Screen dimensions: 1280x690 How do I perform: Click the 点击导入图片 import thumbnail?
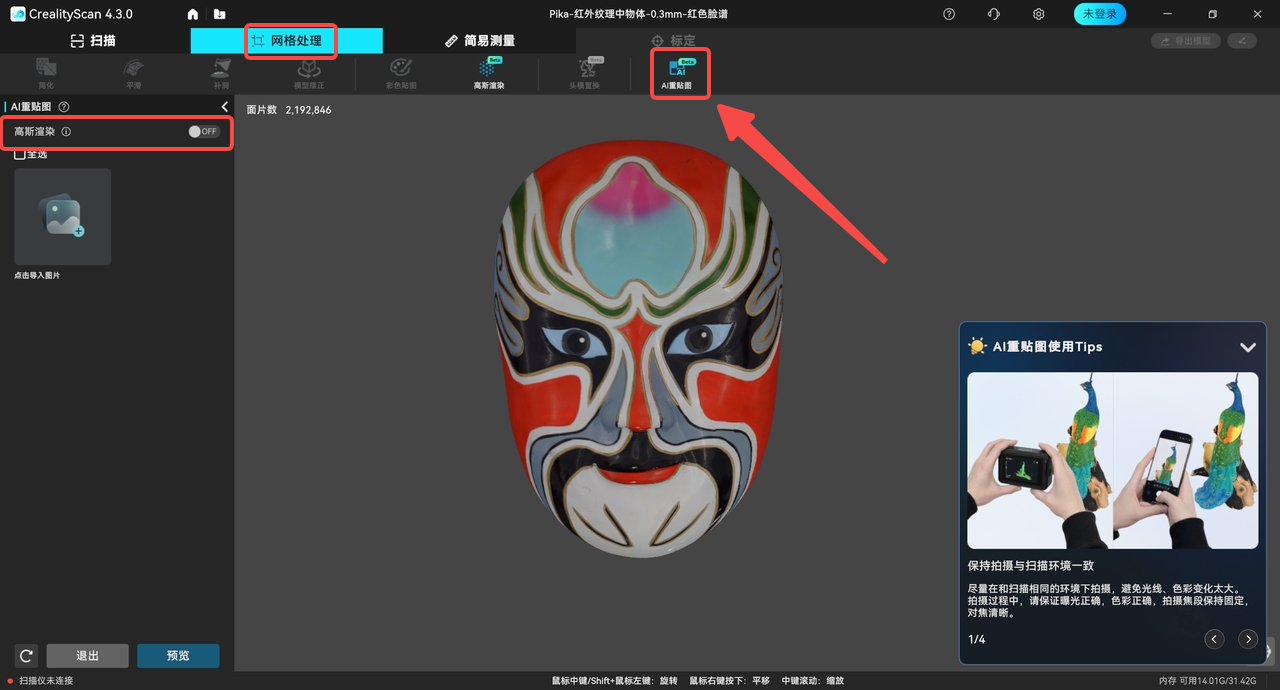pos(62,217)
